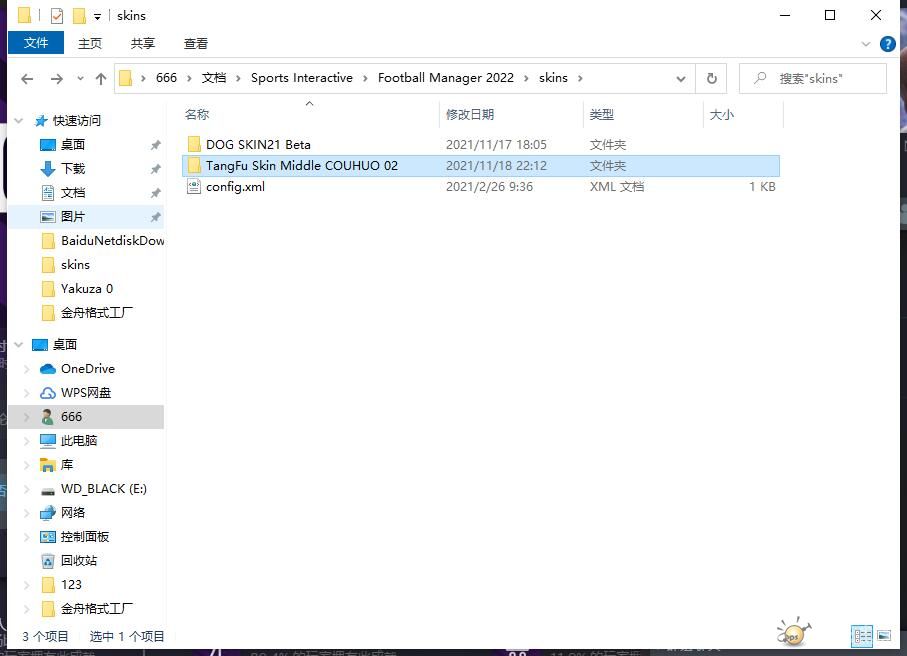Click the Properties checkmark icon in title bar
The width and height of the screenshot is (907, 656).
click(x=57, y=16)
